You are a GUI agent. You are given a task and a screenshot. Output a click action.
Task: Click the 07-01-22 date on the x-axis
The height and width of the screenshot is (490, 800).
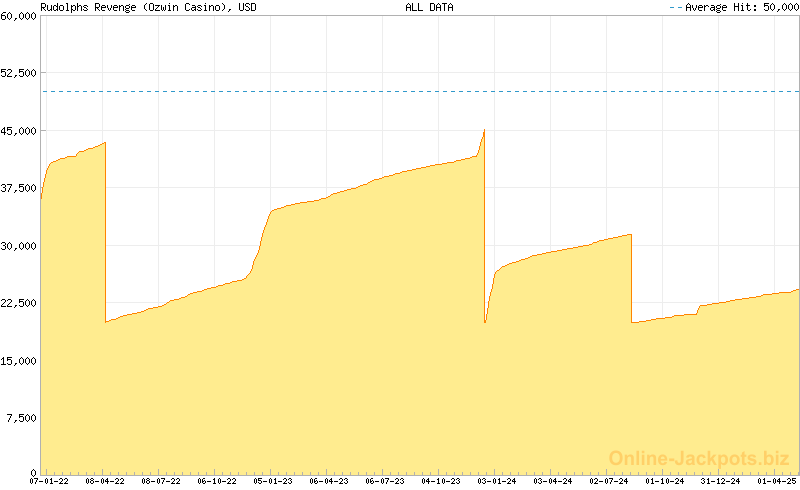49,481
